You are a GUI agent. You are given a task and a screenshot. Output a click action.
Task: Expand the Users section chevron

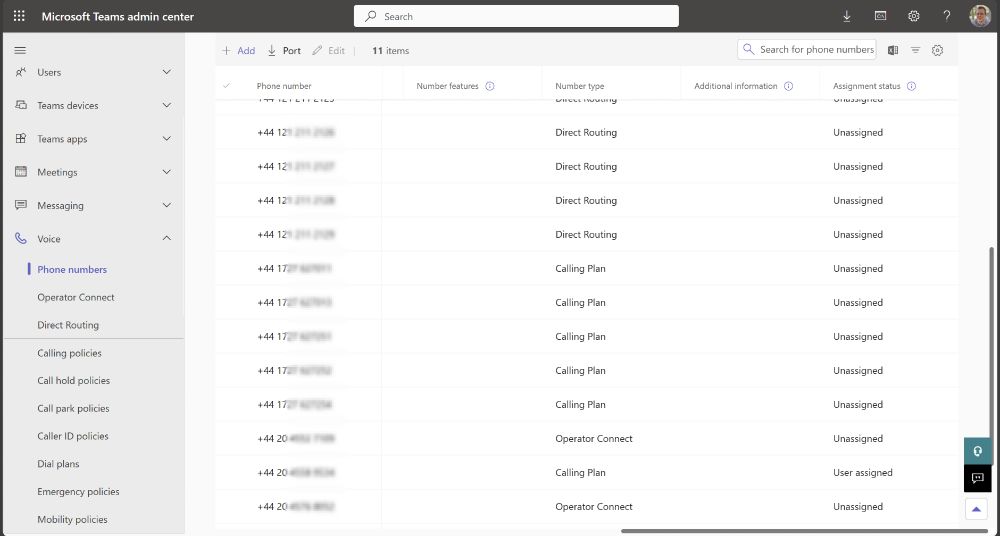pyautogui.click(x=166, y=72)
